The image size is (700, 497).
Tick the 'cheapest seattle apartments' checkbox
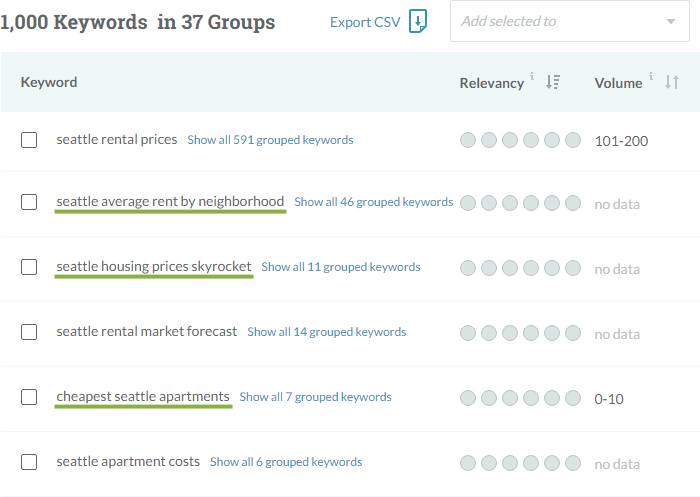(x=29, y=397)
